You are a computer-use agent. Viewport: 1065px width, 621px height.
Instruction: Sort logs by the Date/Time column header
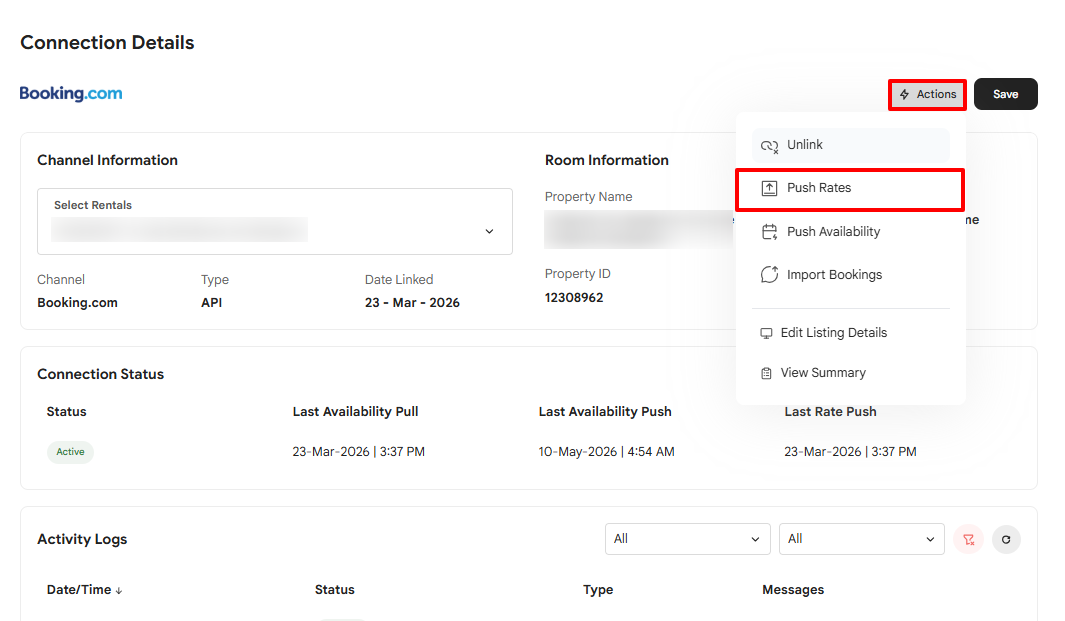(84, 590)
